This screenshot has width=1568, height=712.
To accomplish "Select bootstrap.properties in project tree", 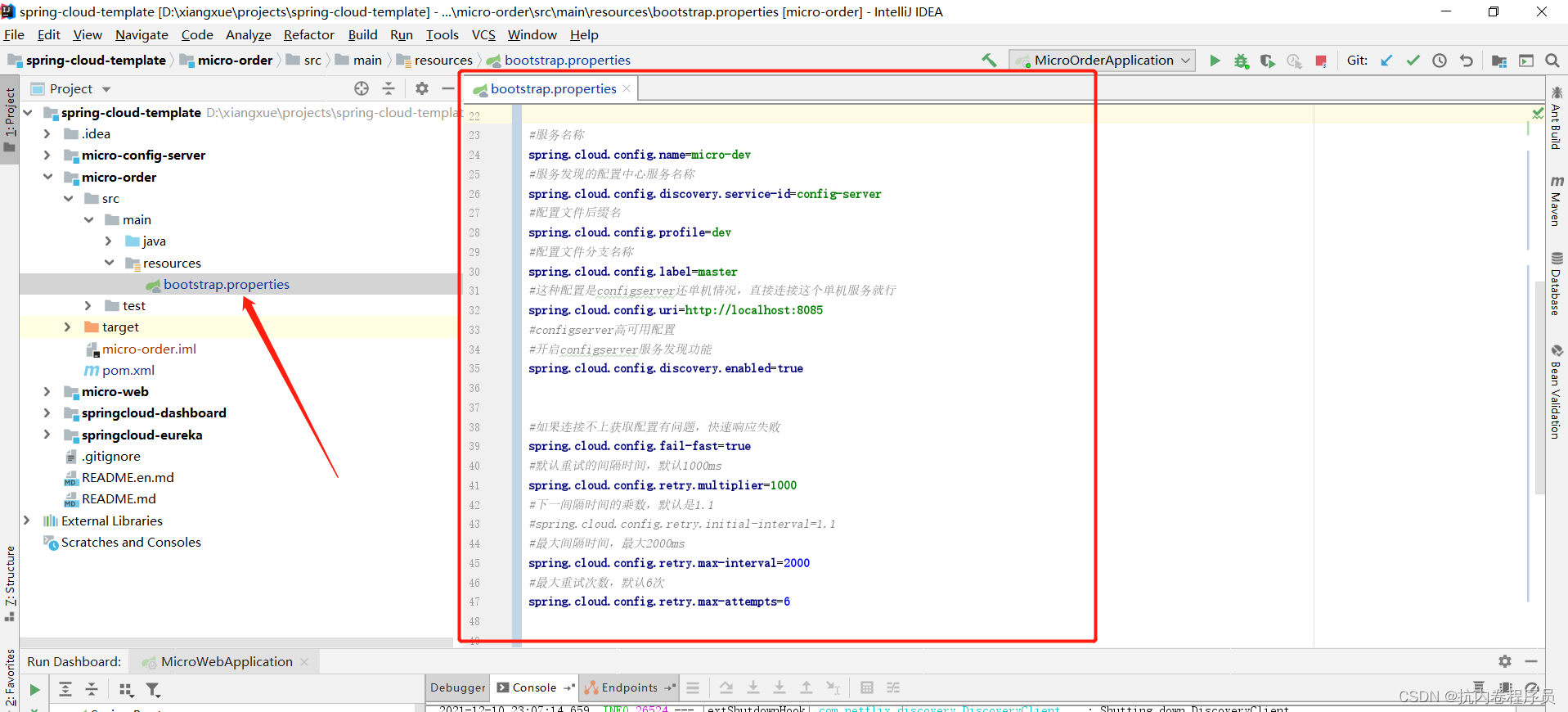I will [227, 284].
